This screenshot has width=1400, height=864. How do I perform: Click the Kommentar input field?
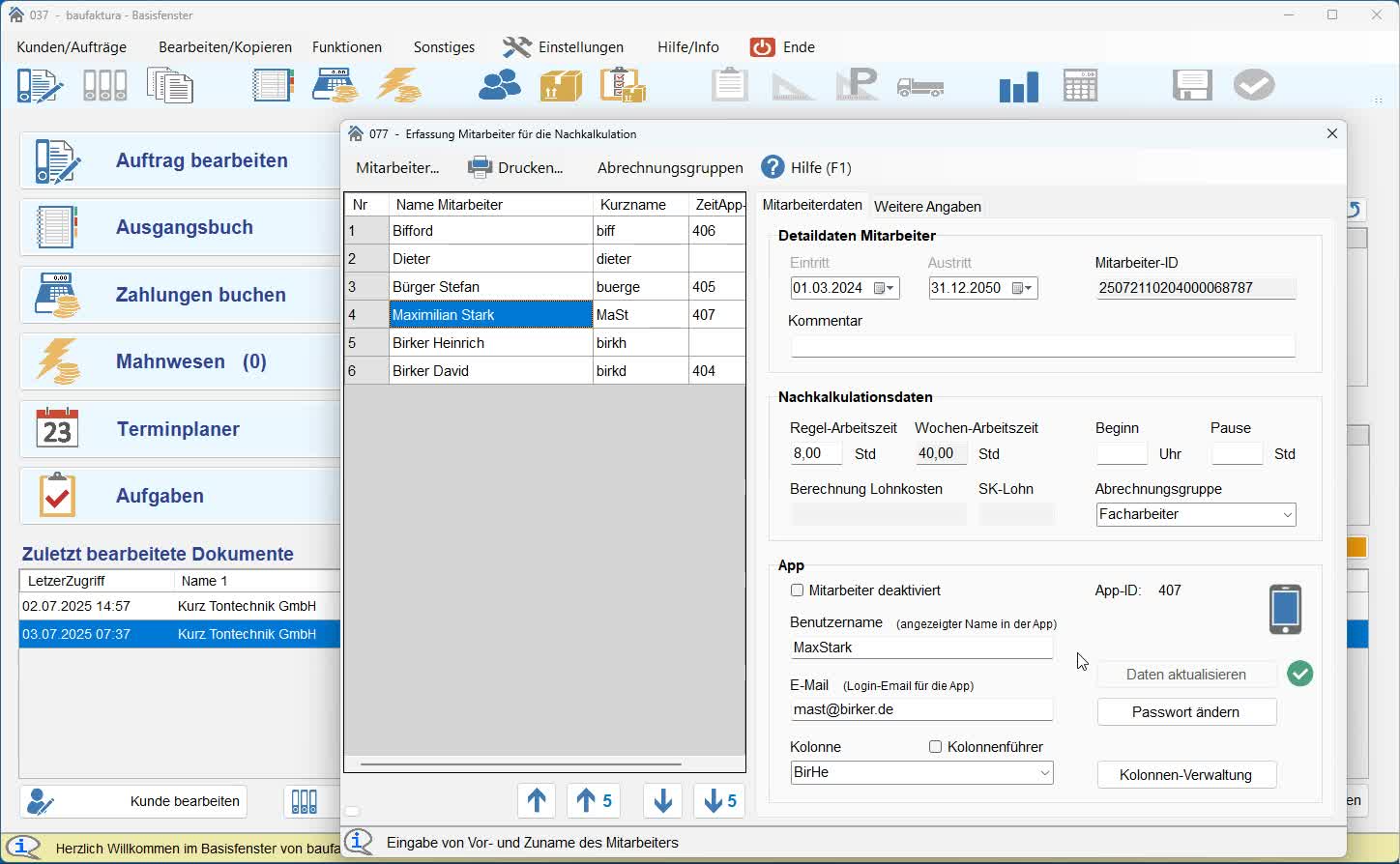(1042, 346)
